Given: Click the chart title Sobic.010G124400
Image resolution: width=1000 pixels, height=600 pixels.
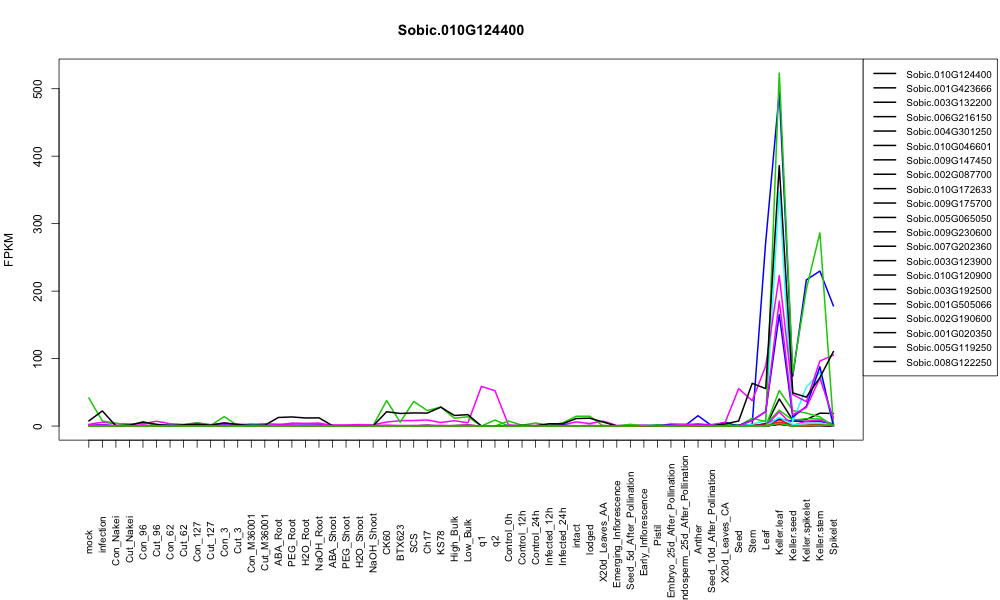Looking at the screenshot, I should pyautogui.click(x=460, y=31).
